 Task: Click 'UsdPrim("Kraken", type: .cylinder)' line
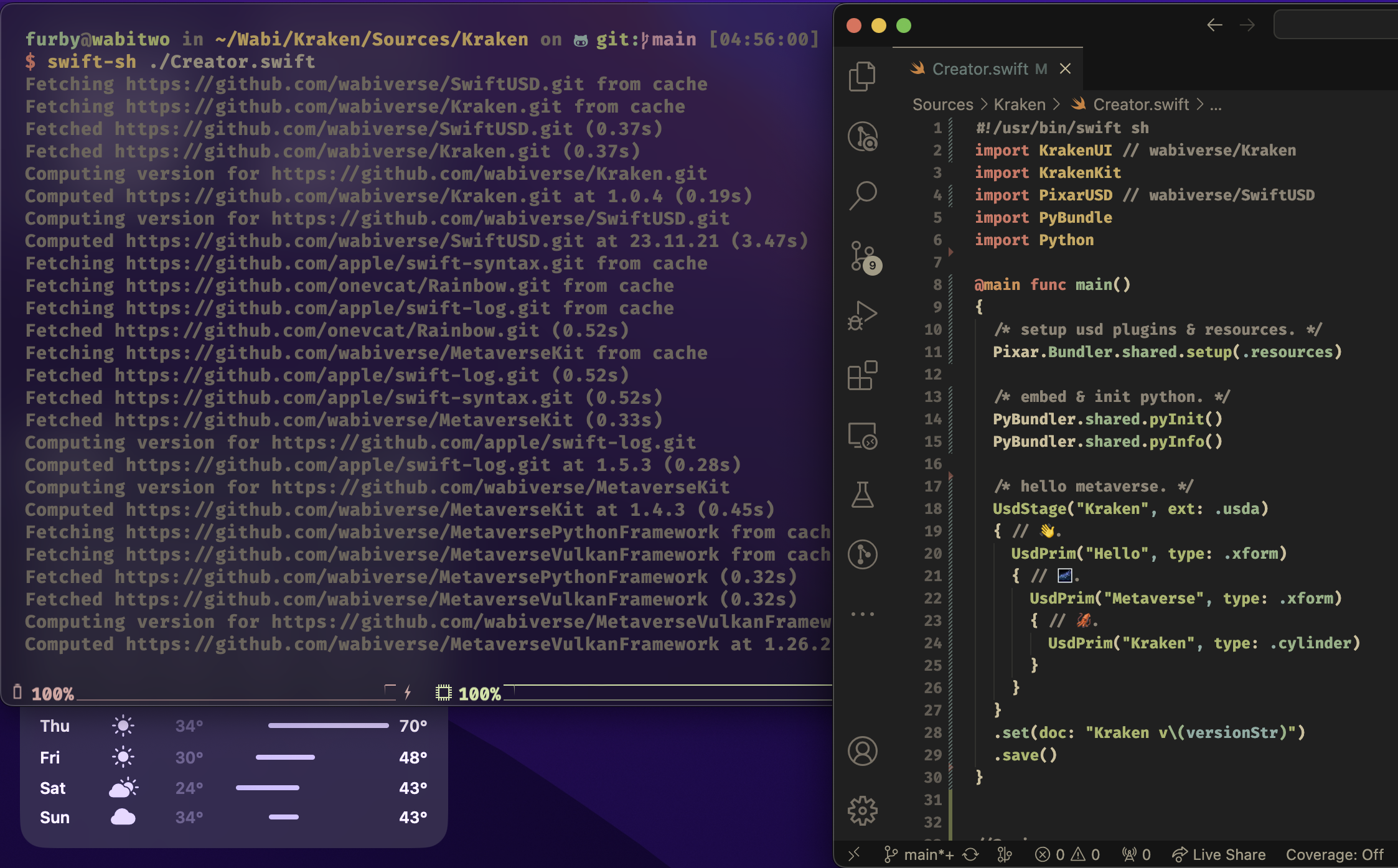[x=1204, y=643]
